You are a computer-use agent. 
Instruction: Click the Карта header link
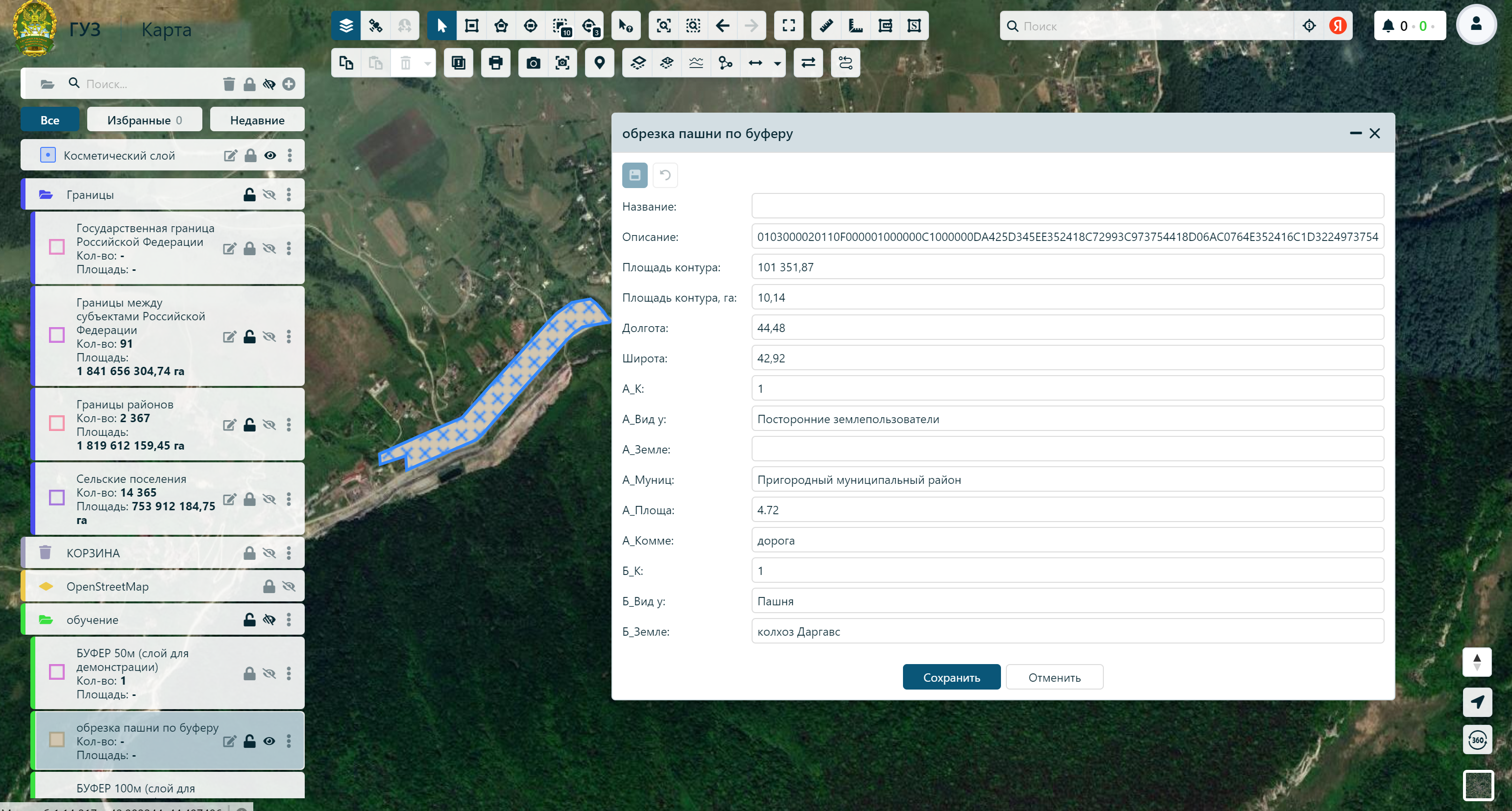click(x=166, y=29)
